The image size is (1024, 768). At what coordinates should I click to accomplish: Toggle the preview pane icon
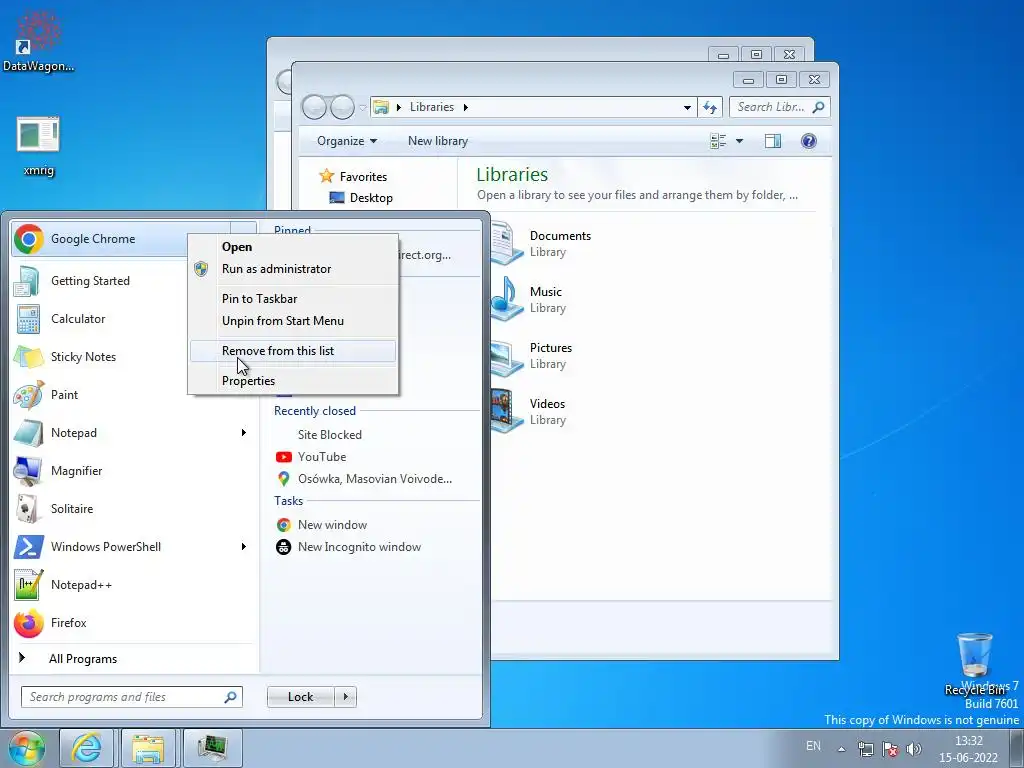[773, 141]
